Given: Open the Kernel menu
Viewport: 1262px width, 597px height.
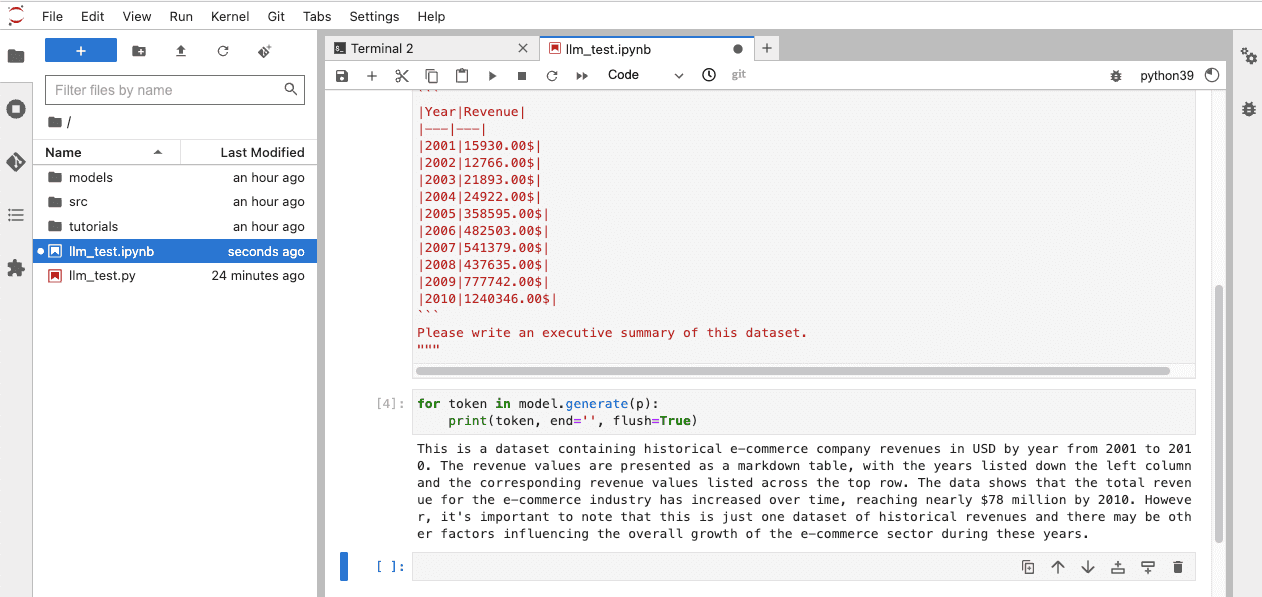Looking at the screenshot, I should 231,16.
